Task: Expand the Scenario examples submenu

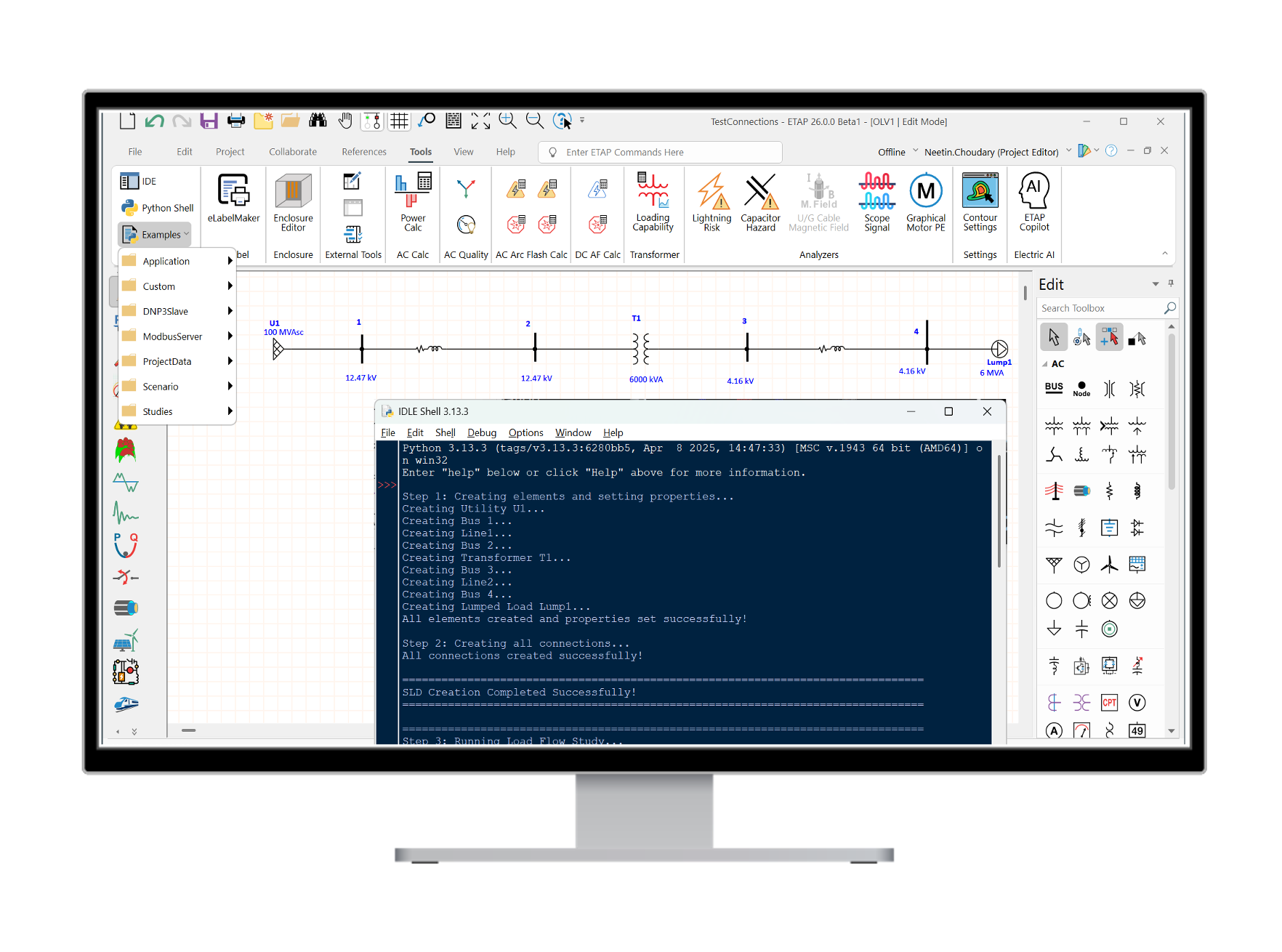Action: click(177, 387)
